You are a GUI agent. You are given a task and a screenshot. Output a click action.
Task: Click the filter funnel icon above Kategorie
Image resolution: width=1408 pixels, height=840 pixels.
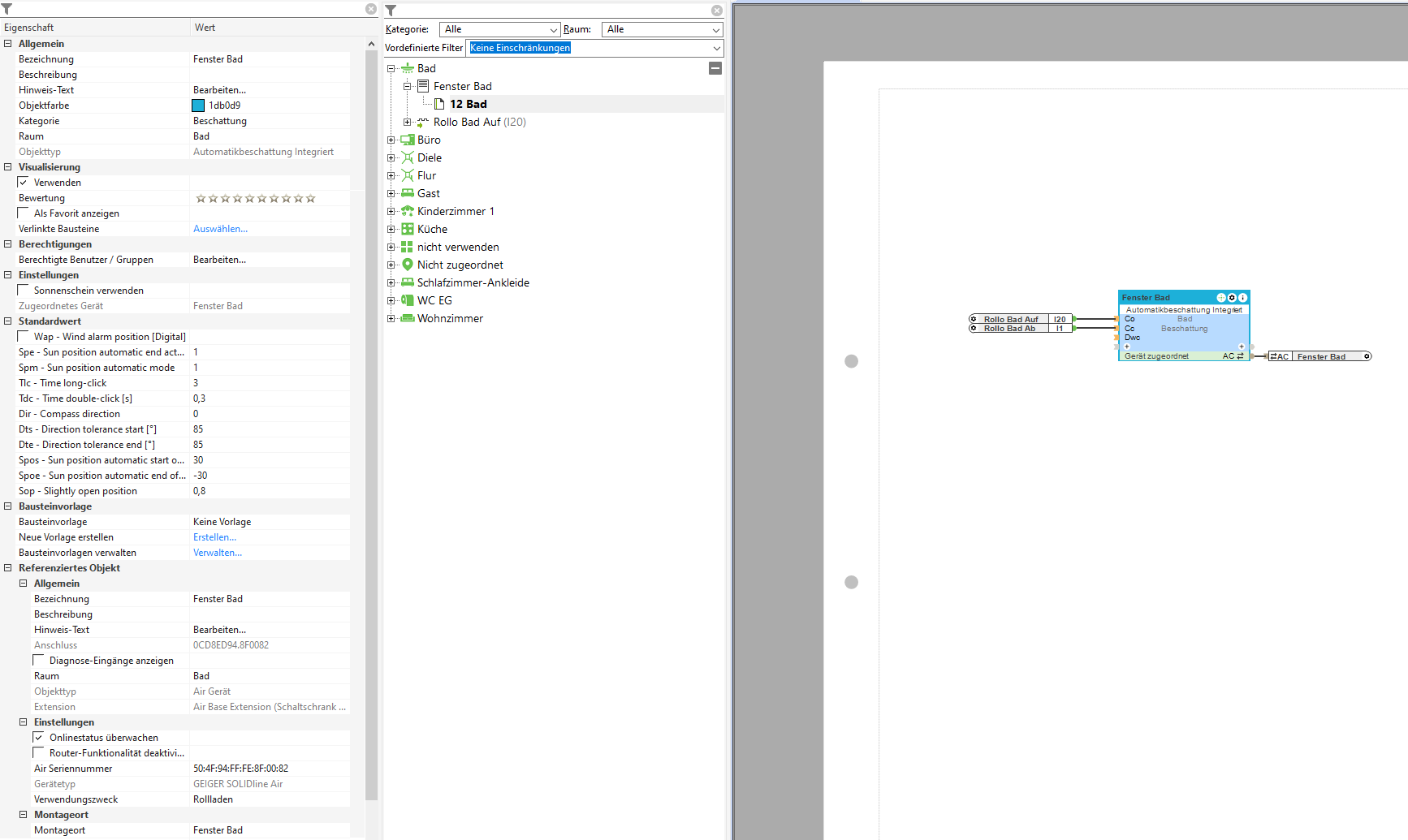pos(391,11)
